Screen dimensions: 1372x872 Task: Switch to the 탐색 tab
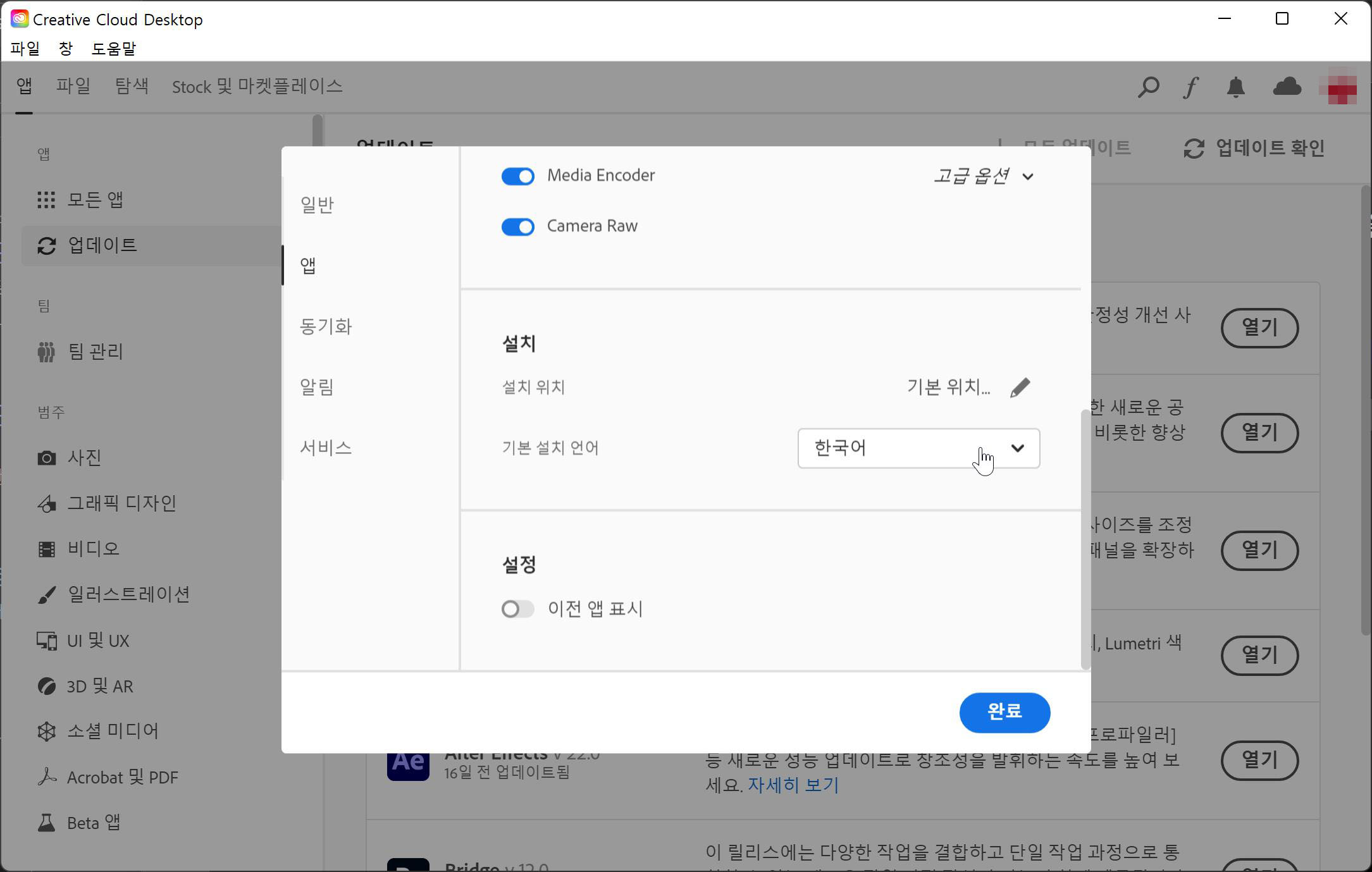(x=132, y=86)
